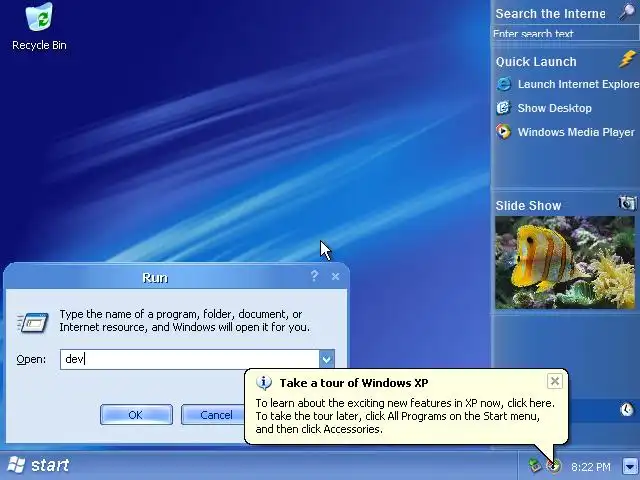Image resolution: width=640 pixels, height=480 pixels.
Task: Open the sidebar options arrow beside the clock
Action: [630, 465]
